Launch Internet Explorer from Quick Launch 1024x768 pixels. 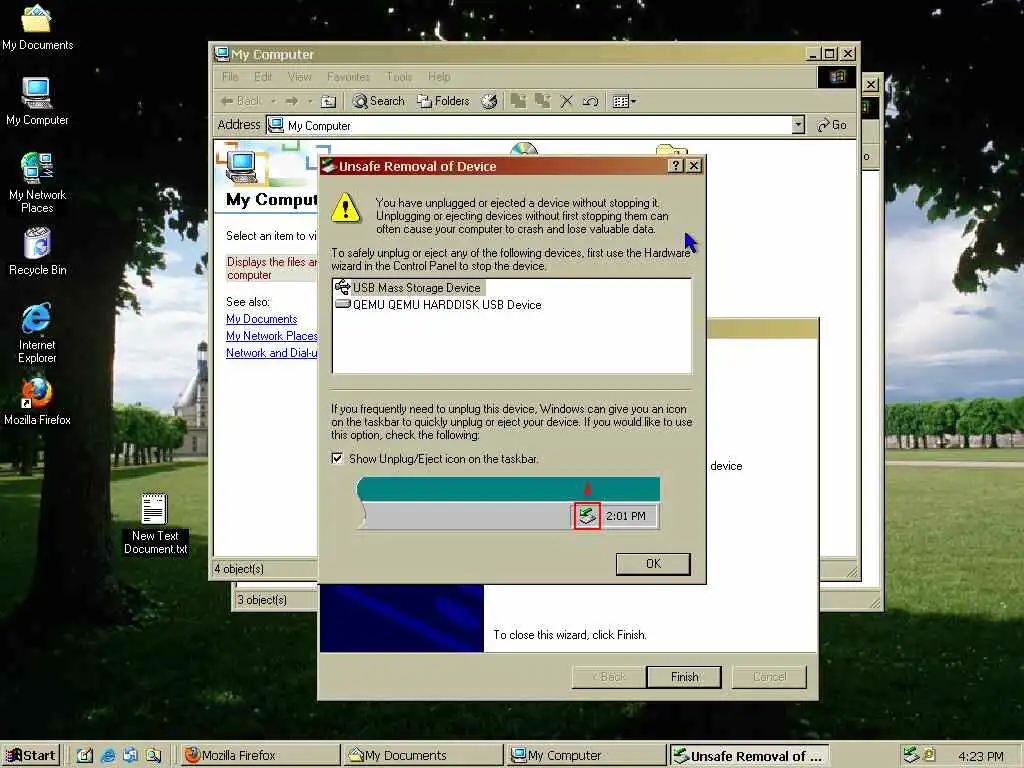pos(108,756)
